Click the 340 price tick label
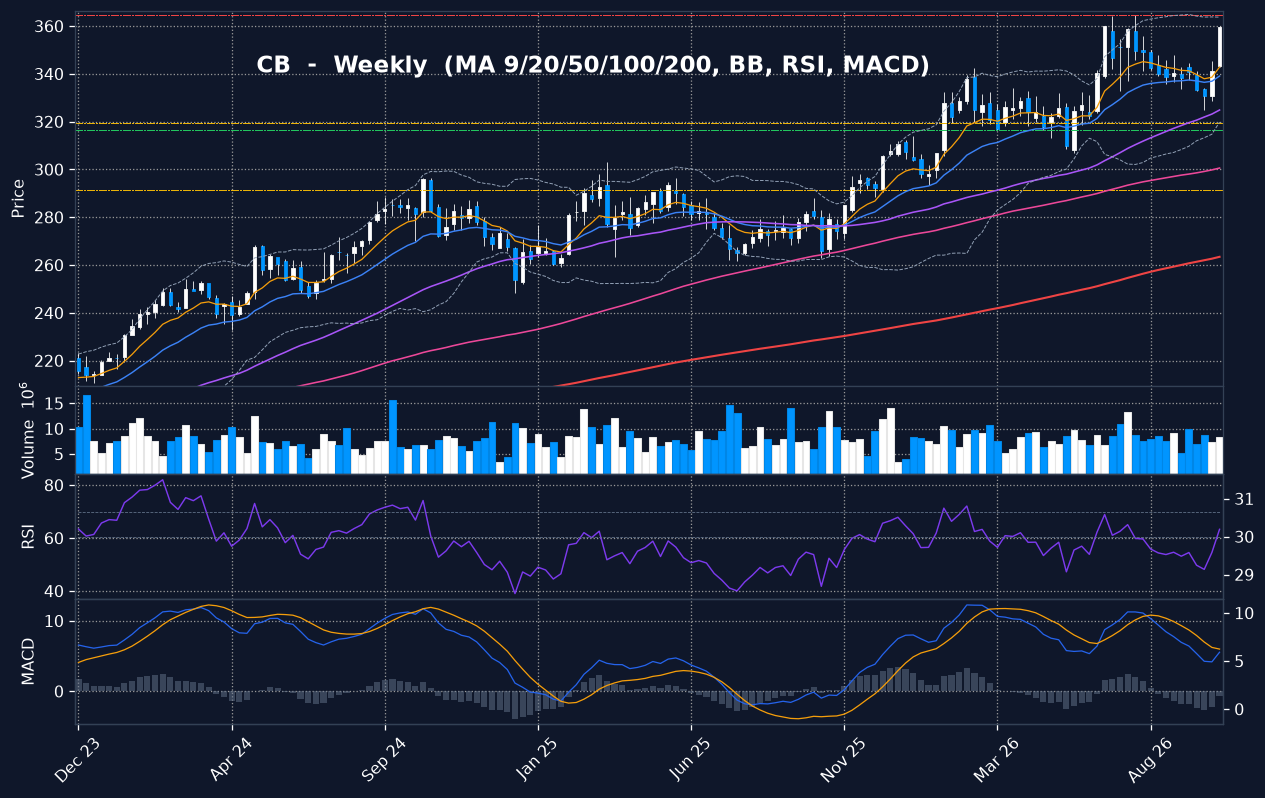The height and width of the screenshot is (798, 1265). click(51, 74)
